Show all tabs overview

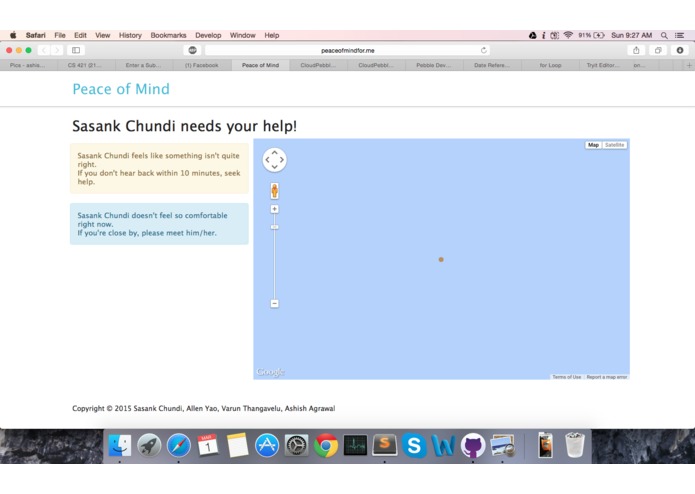click(x=658, y=50)
